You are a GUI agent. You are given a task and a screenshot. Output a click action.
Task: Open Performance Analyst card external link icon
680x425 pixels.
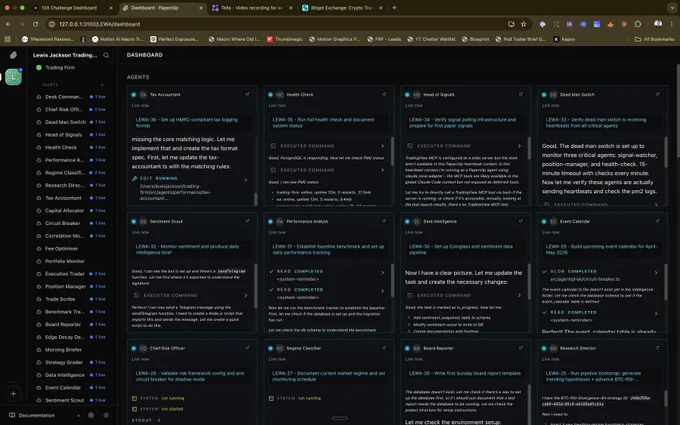(384, 221)
